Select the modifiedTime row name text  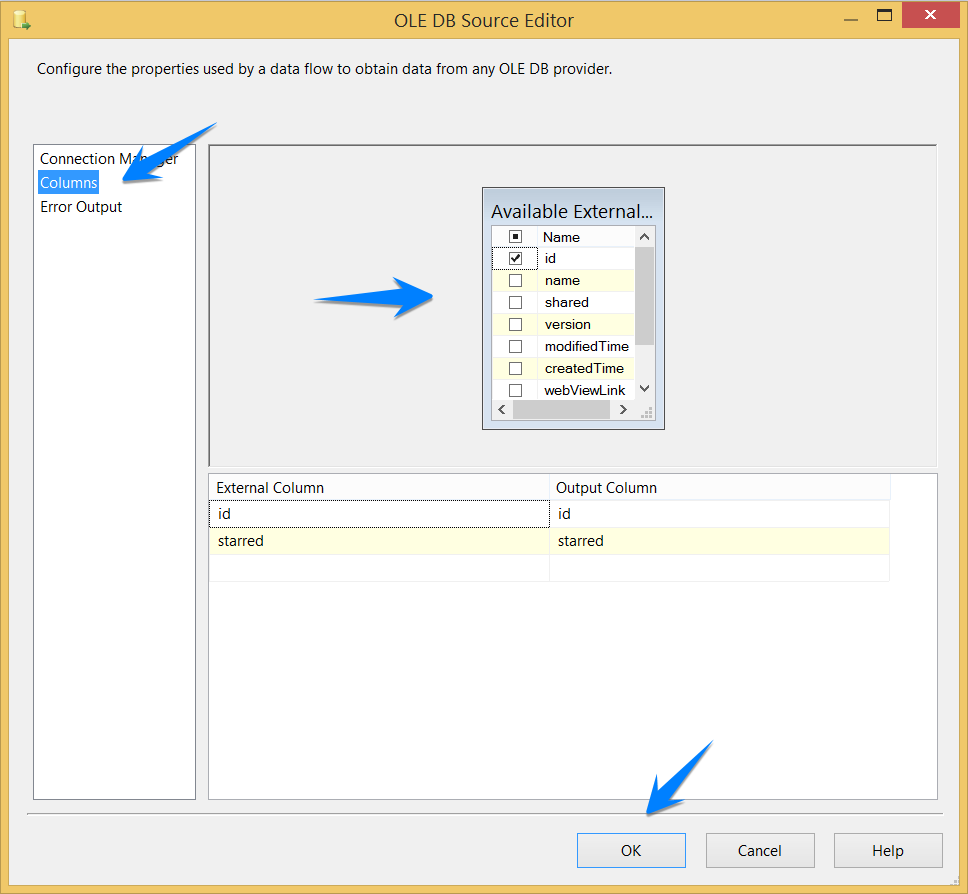click(x=586, y=346)
